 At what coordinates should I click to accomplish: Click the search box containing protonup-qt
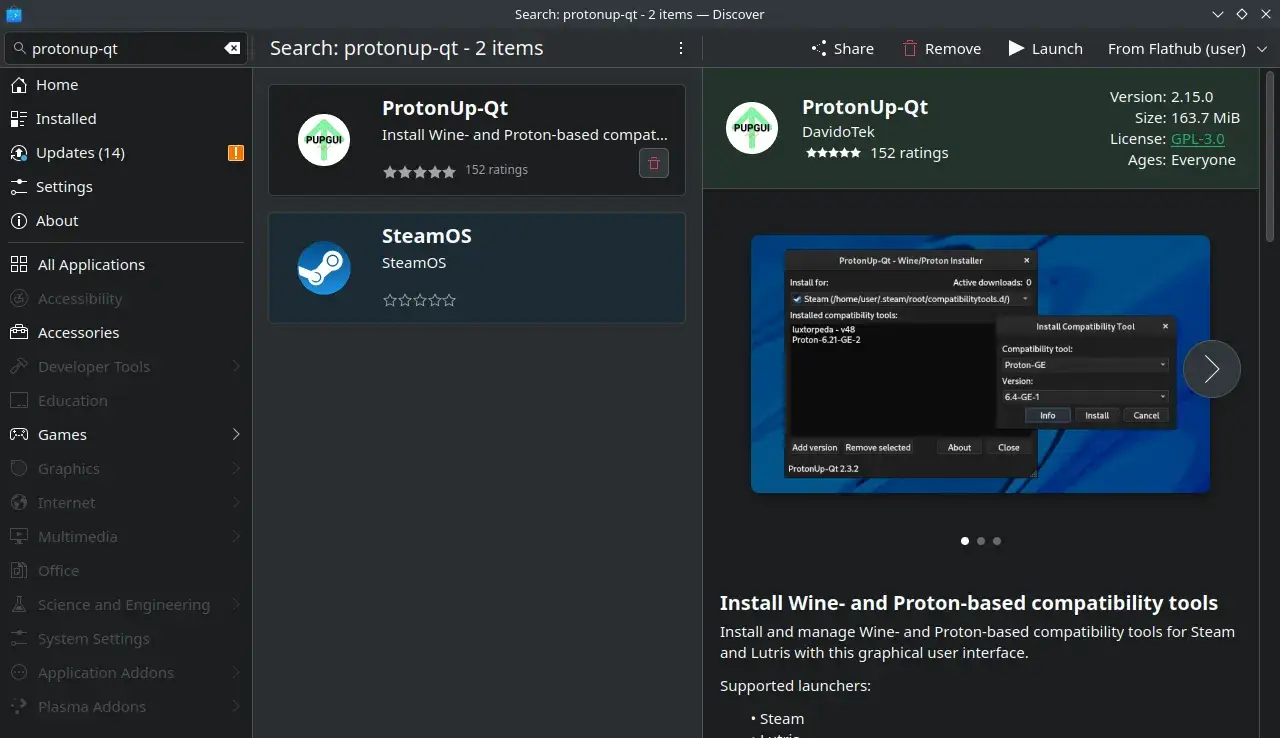point(126,48)
